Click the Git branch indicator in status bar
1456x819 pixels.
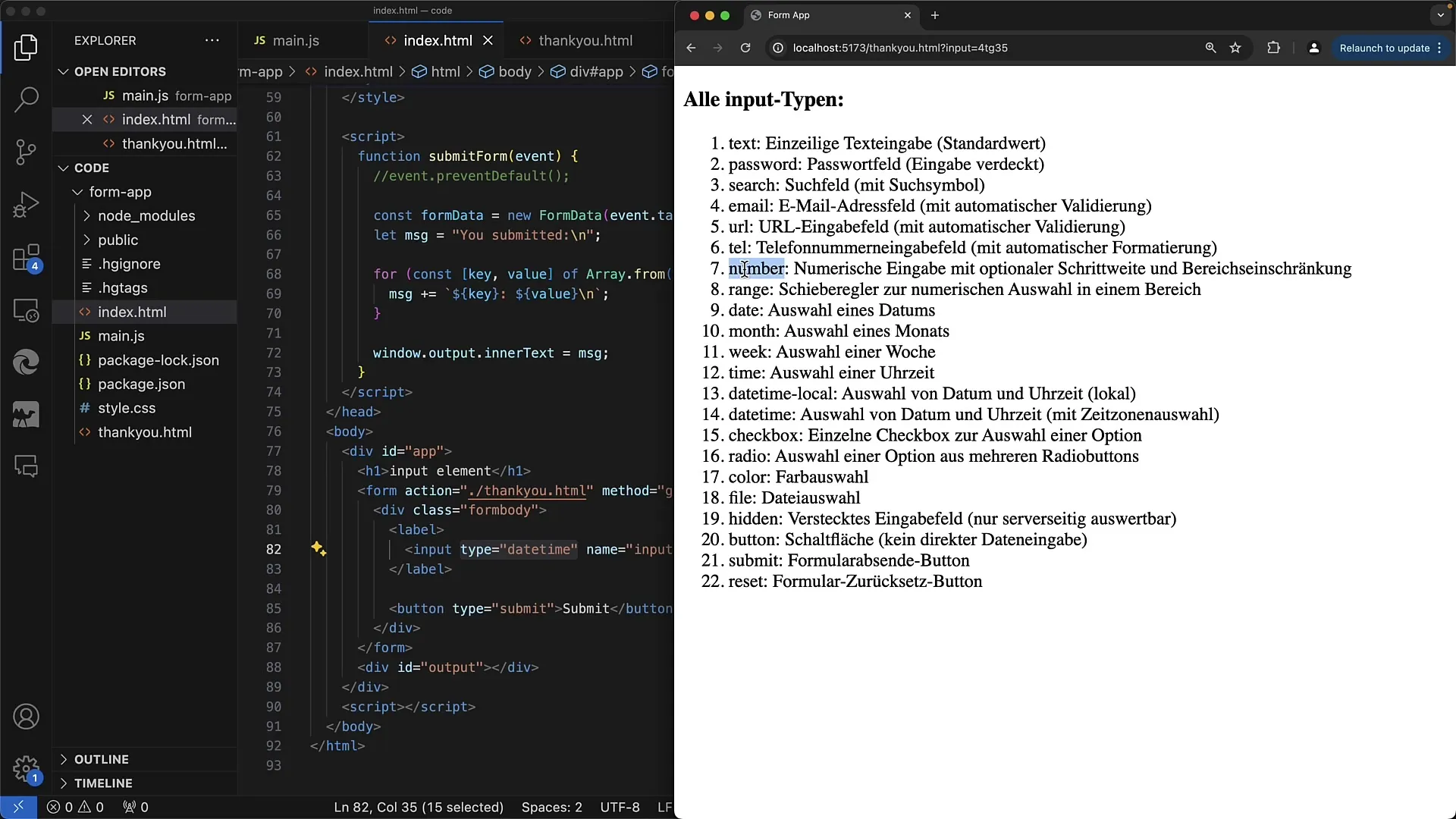click(x=17, y=807)
